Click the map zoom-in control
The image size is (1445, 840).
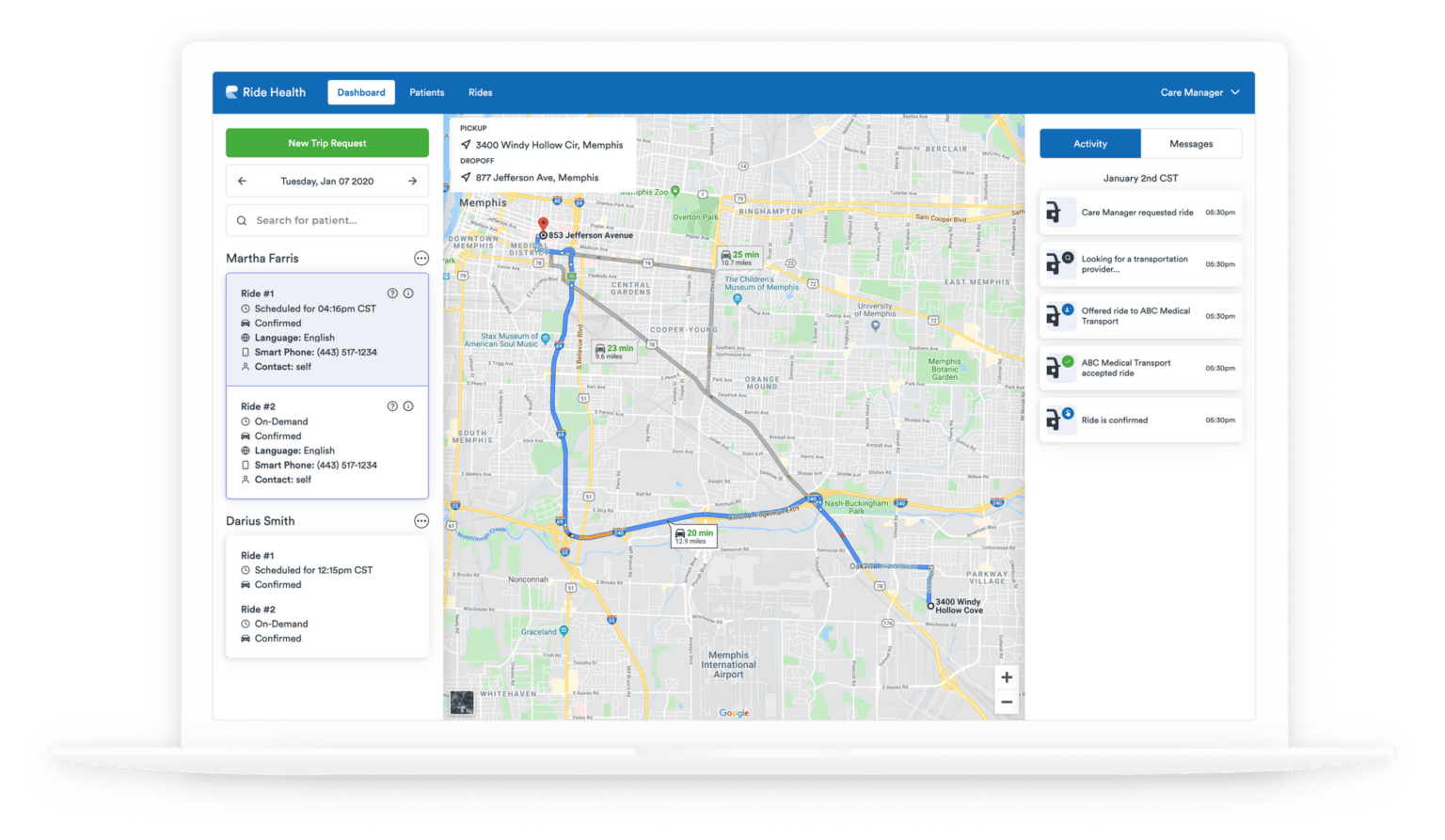(1007, 676)
